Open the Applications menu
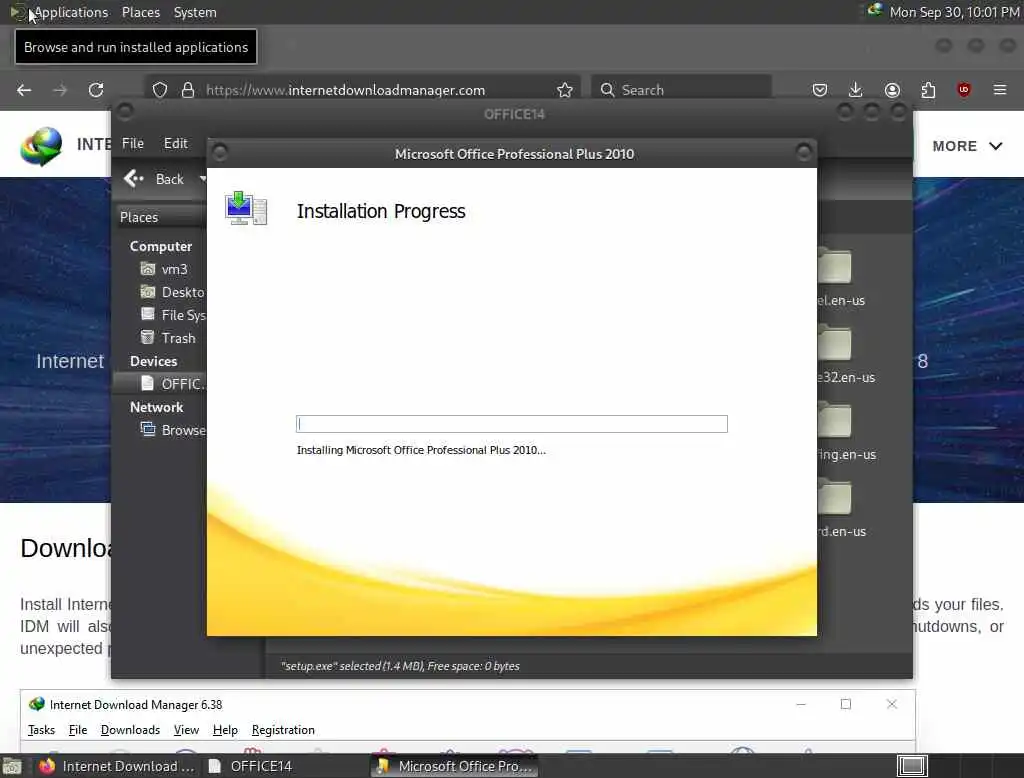The image size is (1024, 778). (x=71, y=12)
